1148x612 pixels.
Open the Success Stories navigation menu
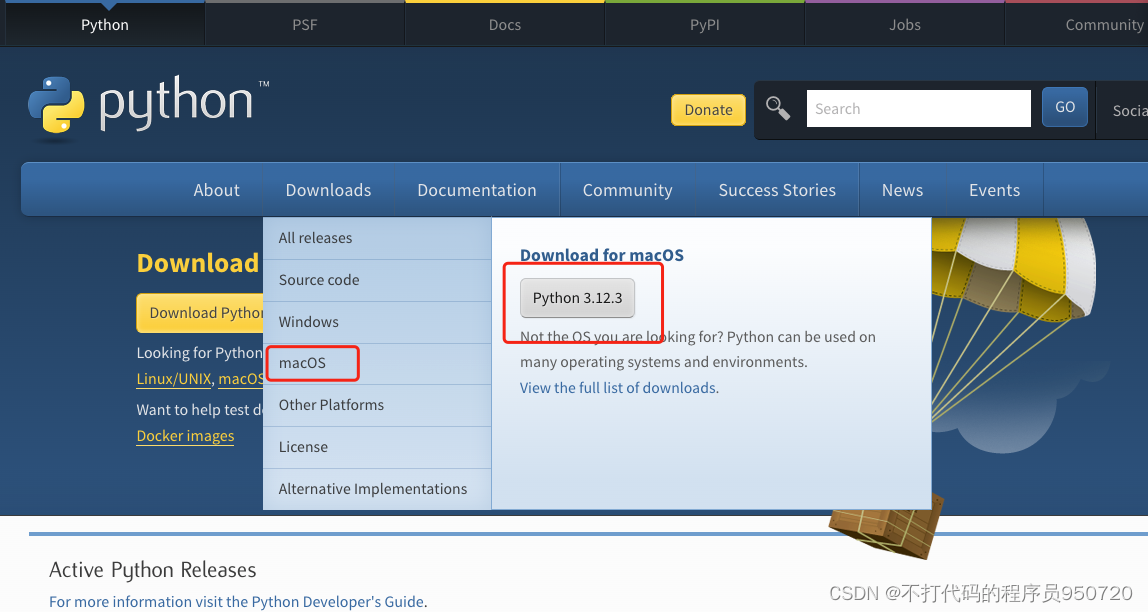pyautogui.click(x=777, y=190)
